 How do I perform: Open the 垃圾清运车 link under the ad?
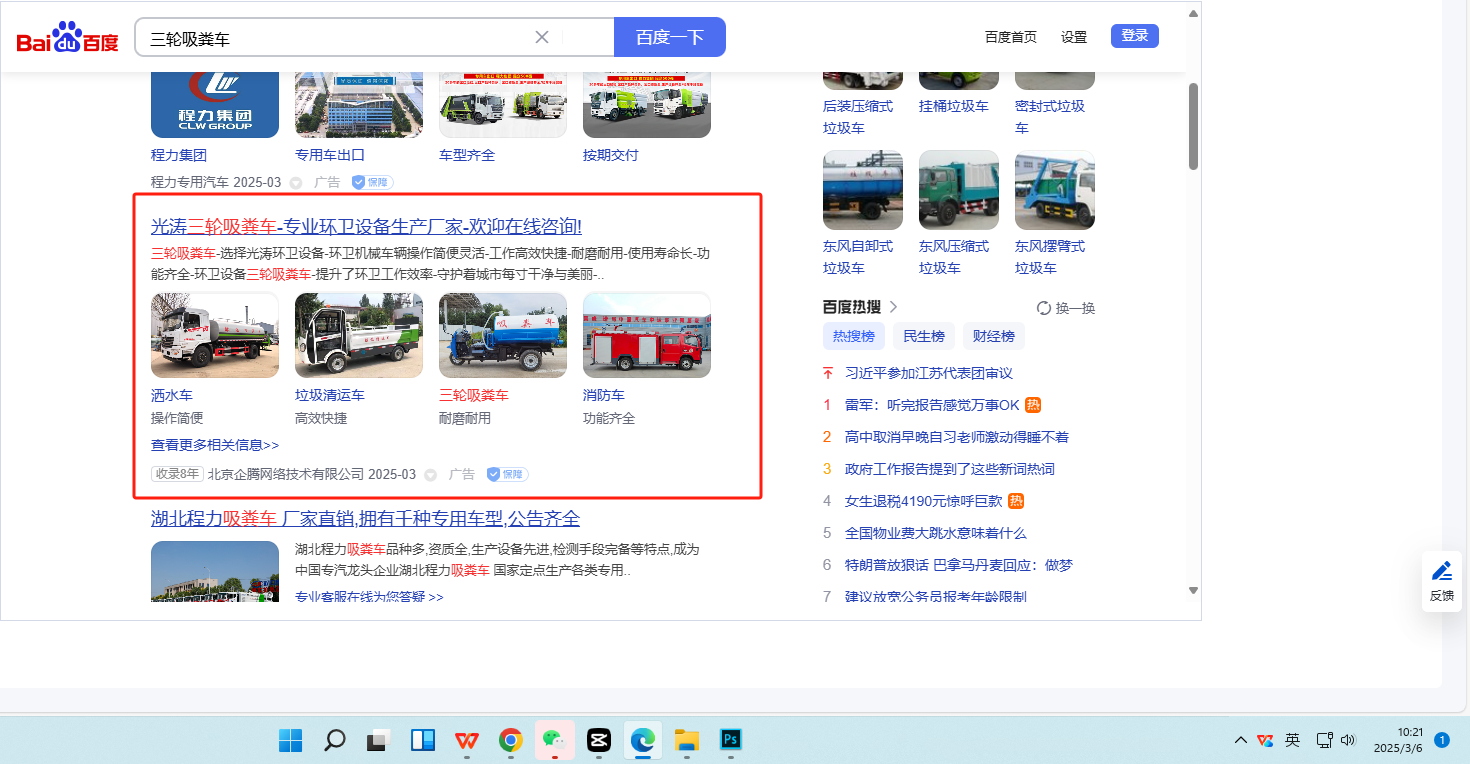coord(330,395)
